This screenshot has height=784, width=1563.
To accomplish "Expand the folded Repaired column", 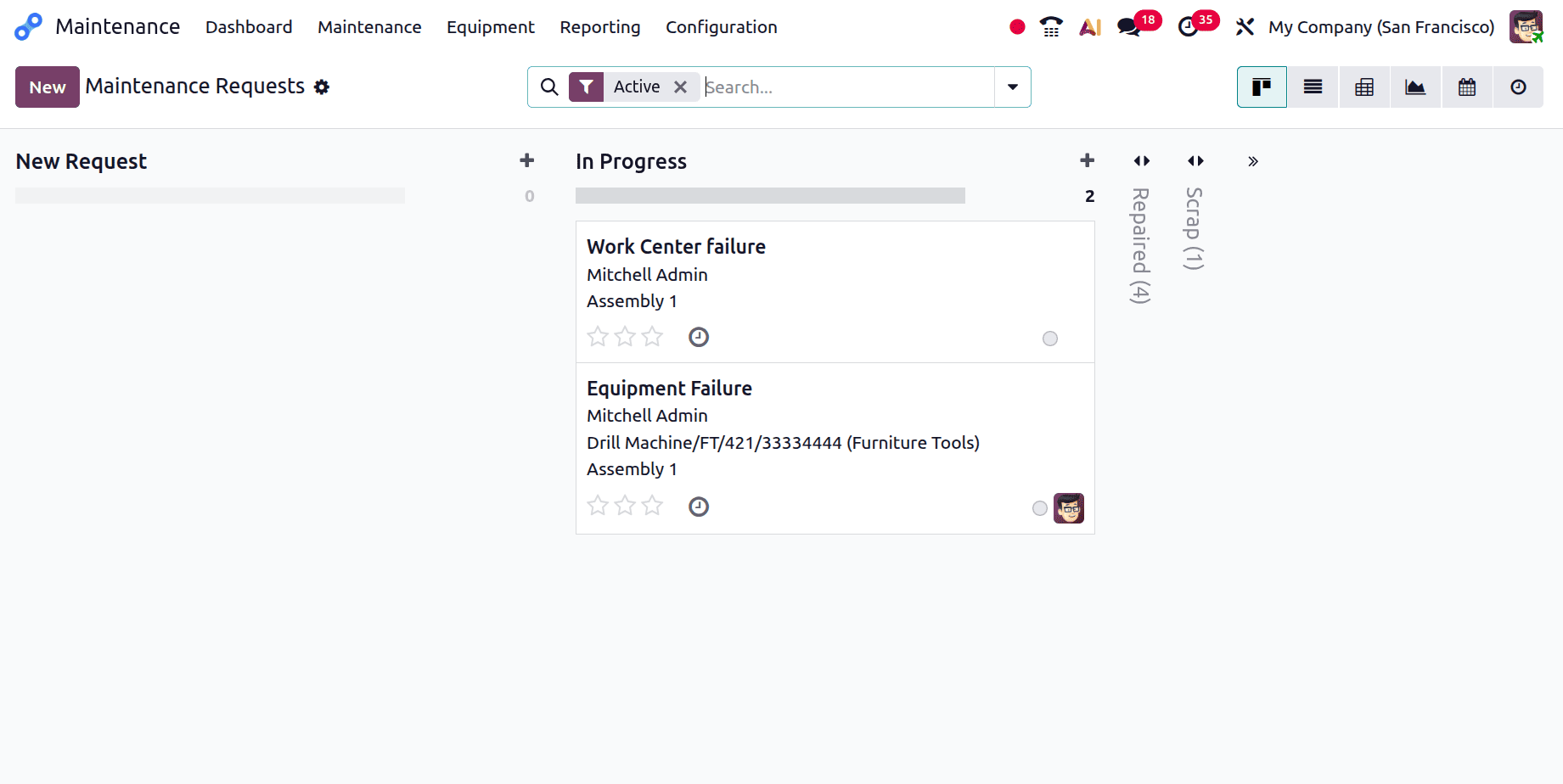I will pos(1142,160).
